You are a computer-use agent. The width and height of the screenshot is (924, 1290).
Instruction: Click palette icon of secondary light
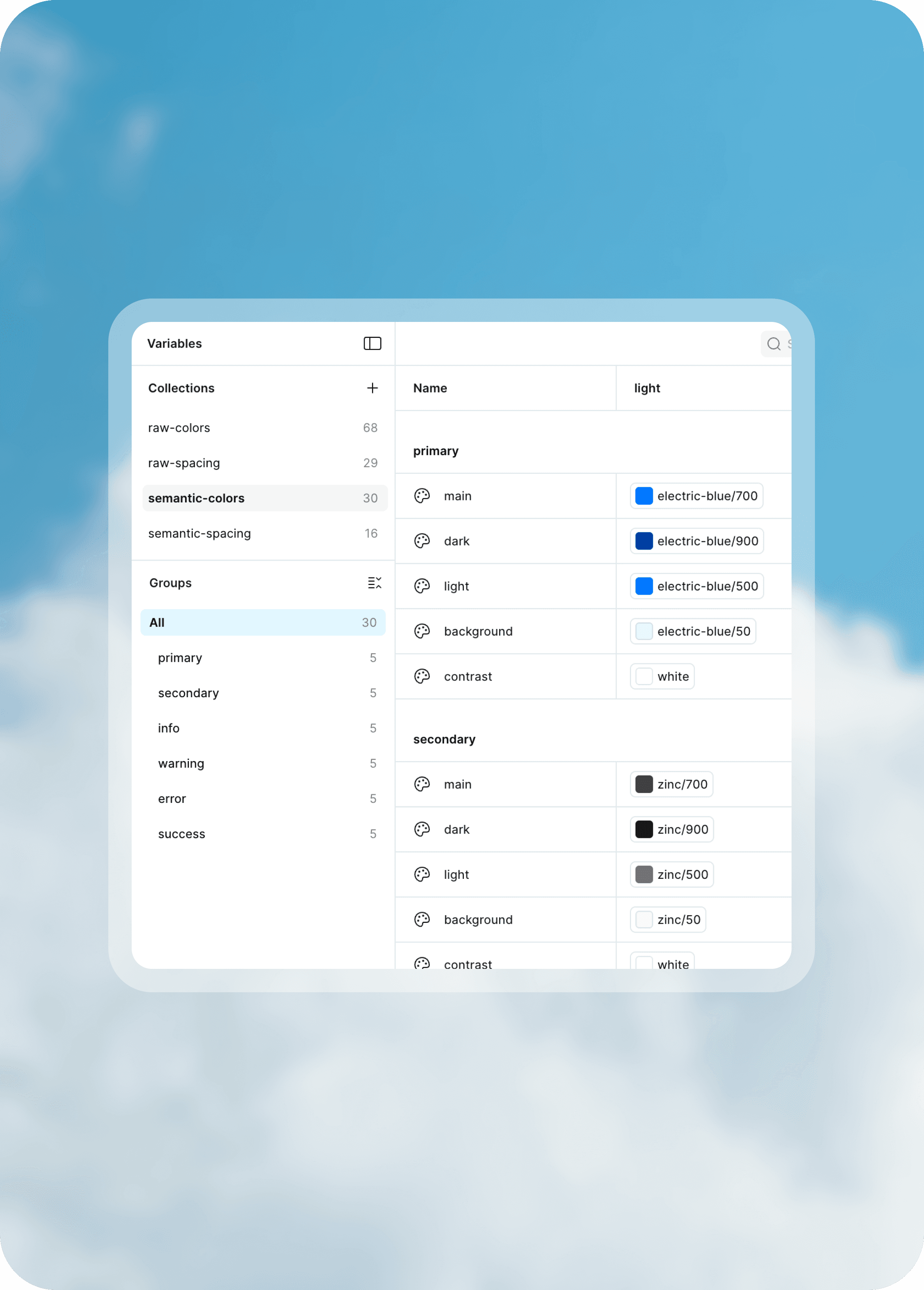tap(422, 874)
